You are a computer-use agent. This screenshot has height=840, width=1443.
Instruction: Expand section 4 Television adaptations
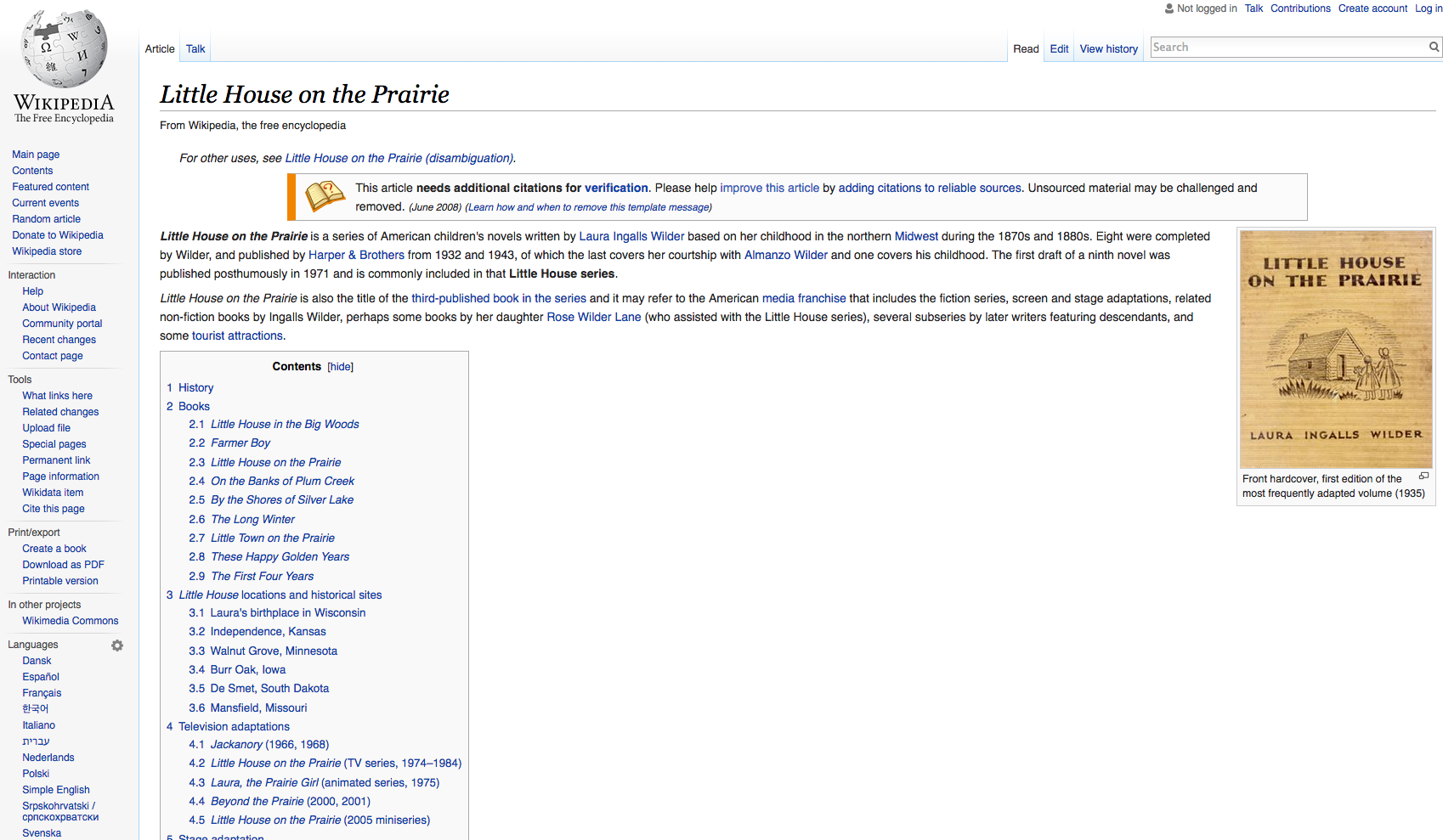[234, 726]
